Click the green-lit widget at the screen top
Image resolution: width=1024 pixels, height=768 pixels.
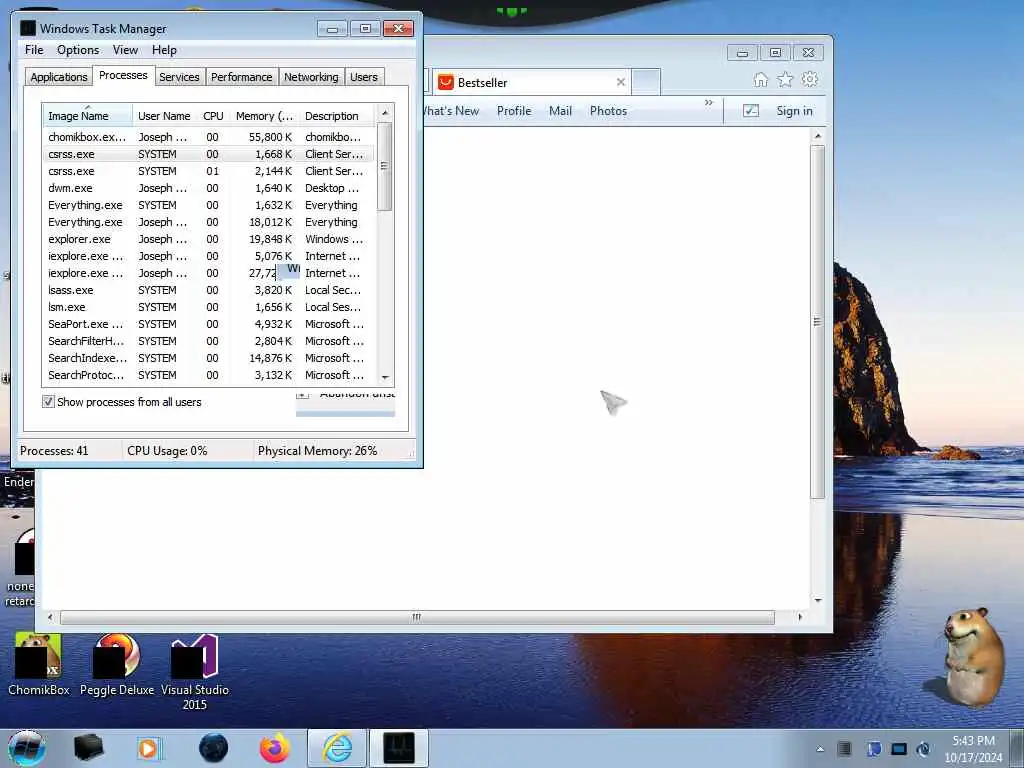[x=511, y=11]
